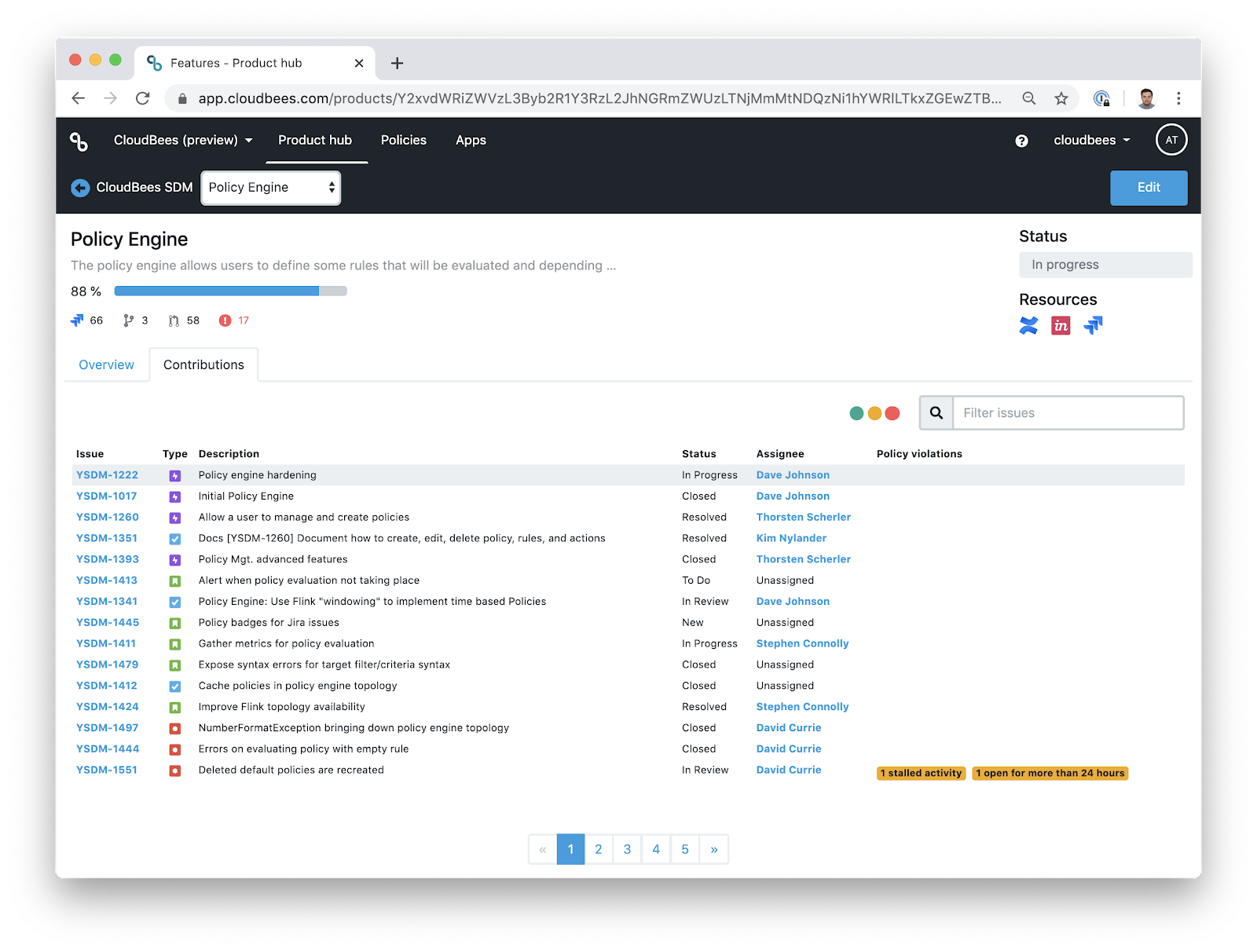Open the InVision resource icon
1257x952 pixels.
click(1061, 325)
